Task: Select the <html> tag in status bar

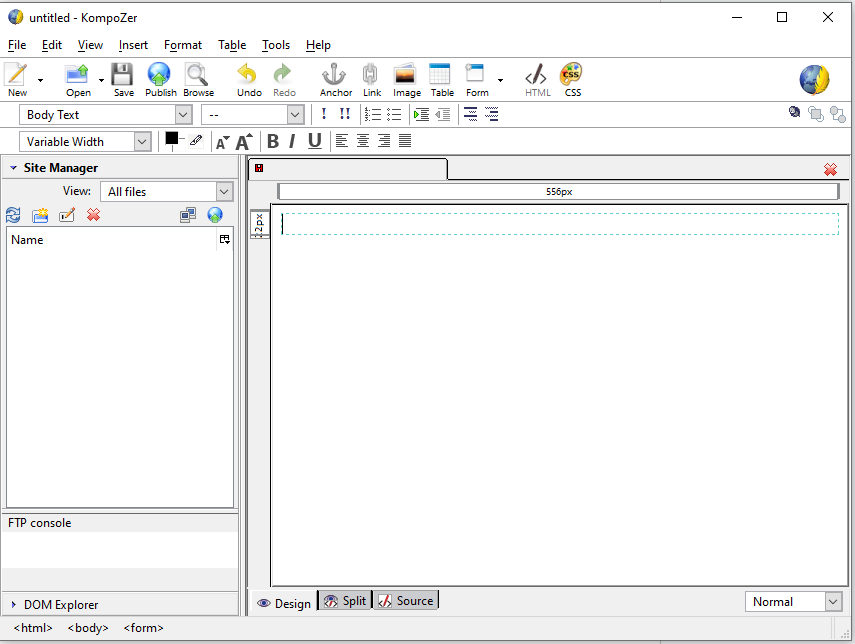Action: pos(33,628)
